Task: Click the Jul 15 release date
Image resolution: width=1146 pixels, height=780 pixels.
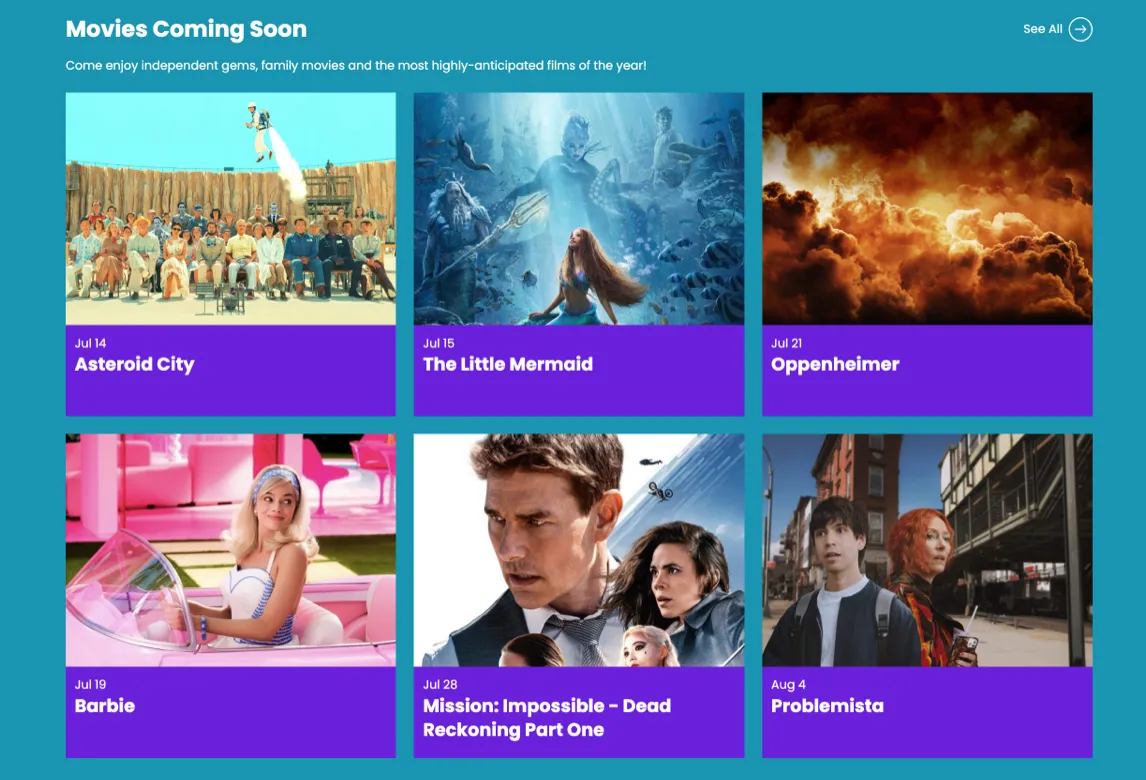Action: point(439,343)
